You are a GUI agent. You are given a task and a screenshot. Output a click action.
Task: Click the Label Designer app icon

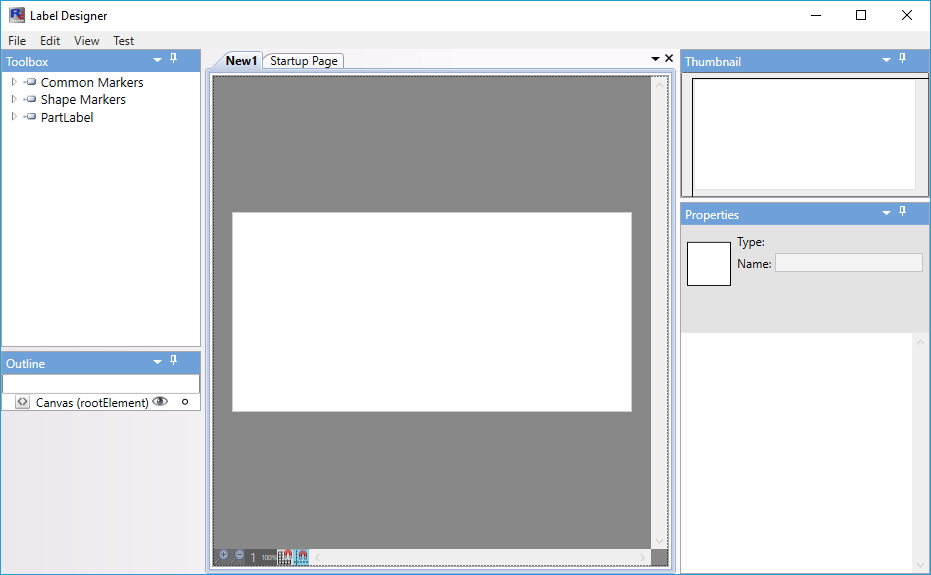[x=17, y=15]
